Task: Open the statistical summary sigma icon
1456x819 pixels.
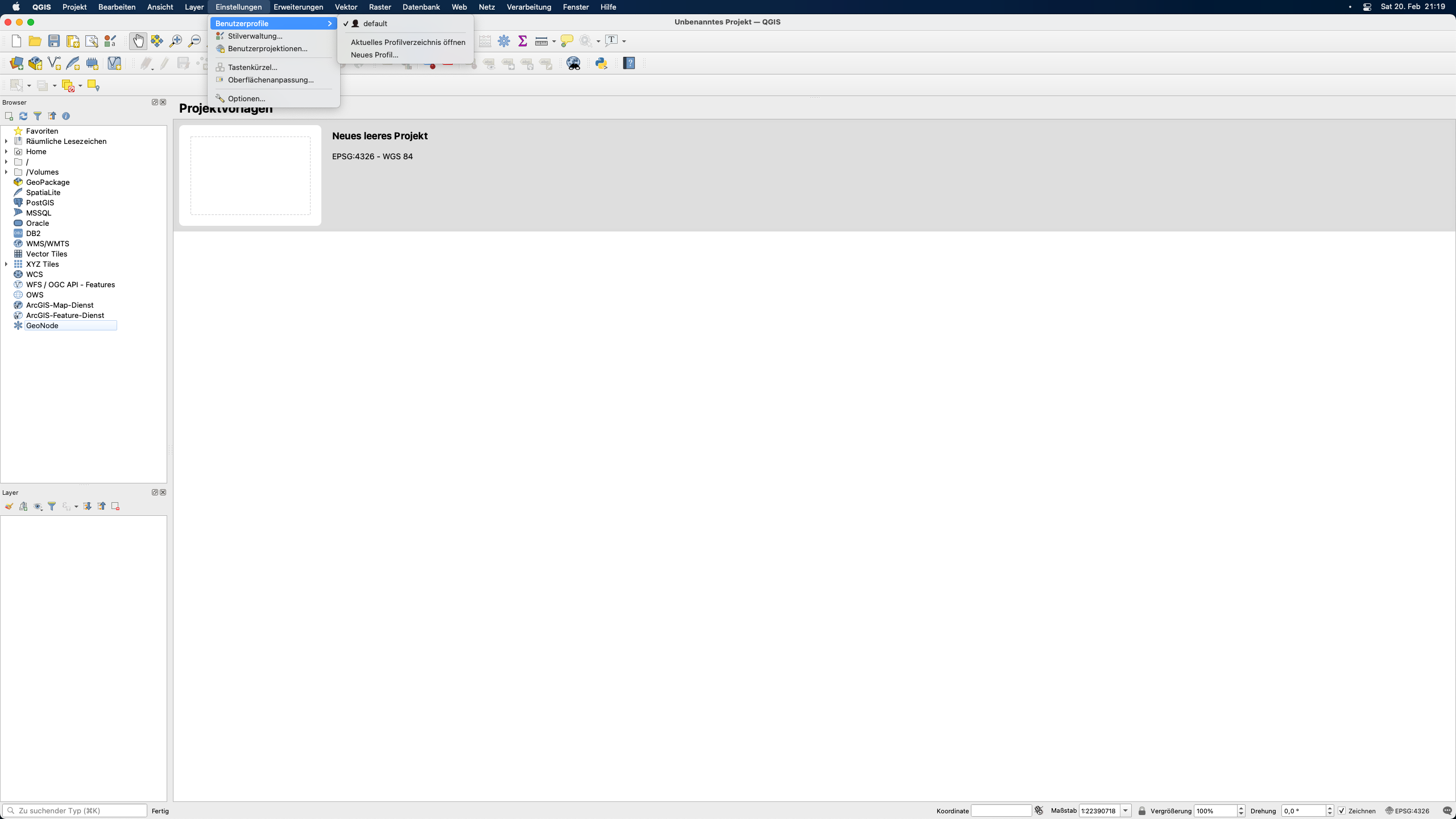Action: click(523, 41)
